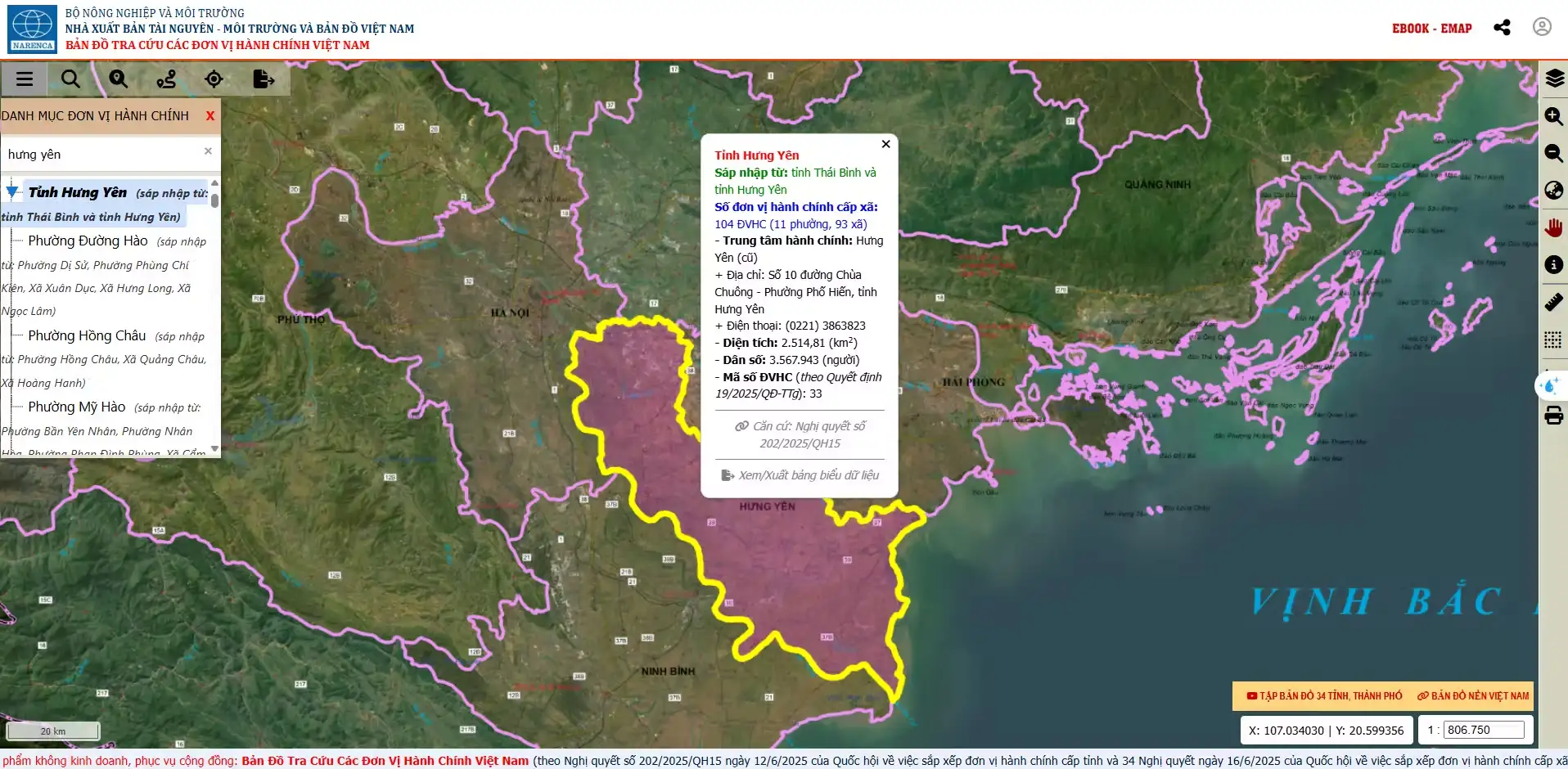Image resolution: width=1568 pixels, height=769 pixels.
Task: Open the EBOOK - EMAP link
Action: (1431, 29)
